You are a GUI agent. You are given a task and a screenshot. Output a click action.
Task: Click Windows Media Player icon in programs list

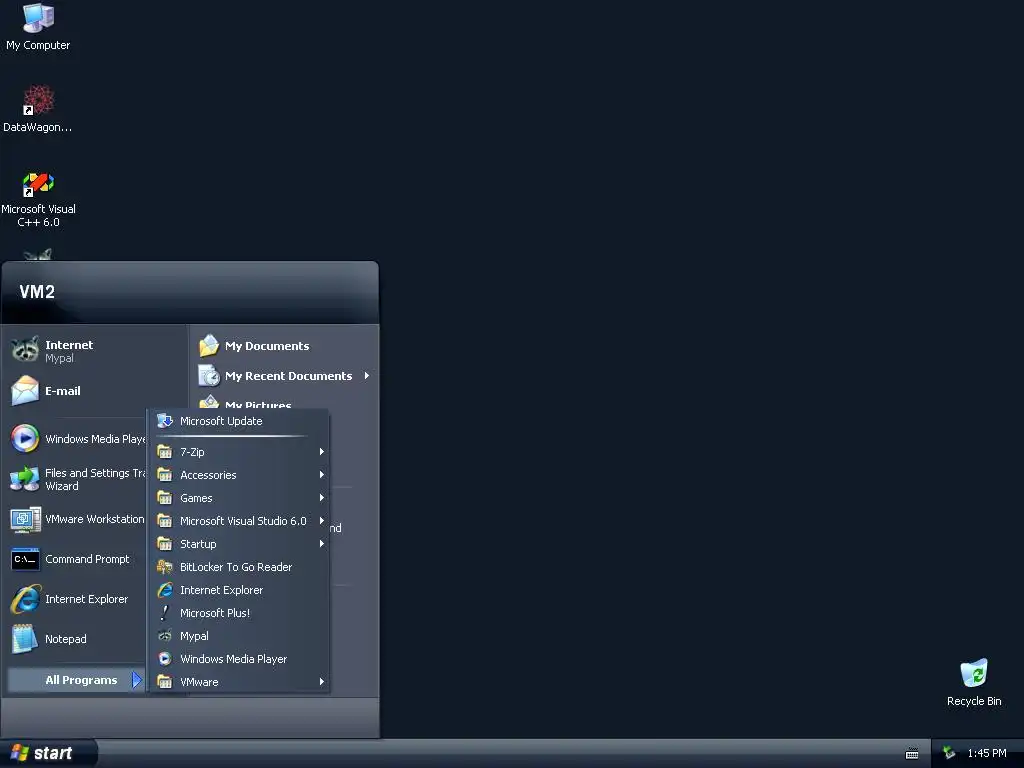tap(165, 659)
